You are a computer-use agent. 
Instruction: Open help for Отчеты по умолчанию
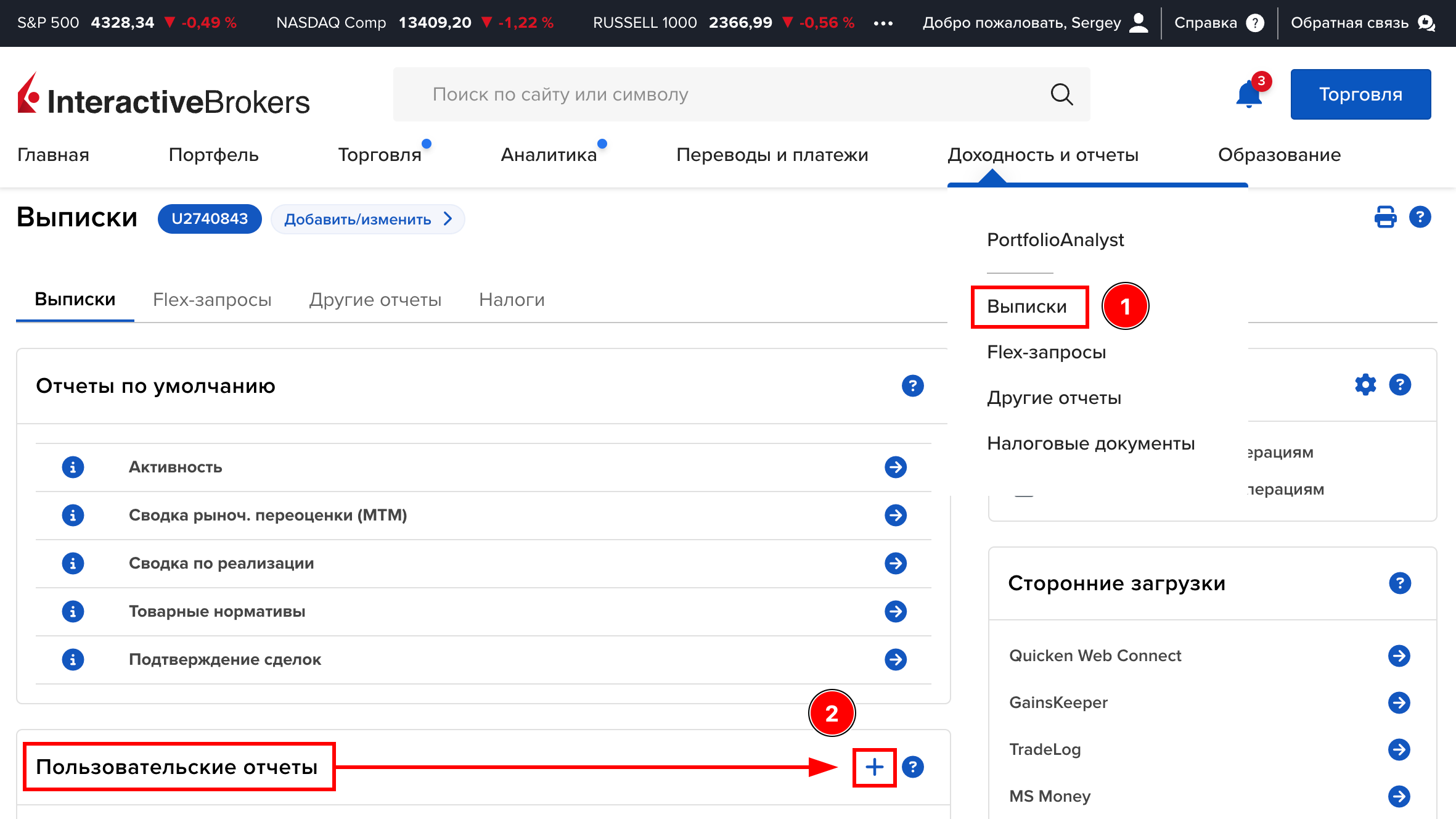[912, 386]
